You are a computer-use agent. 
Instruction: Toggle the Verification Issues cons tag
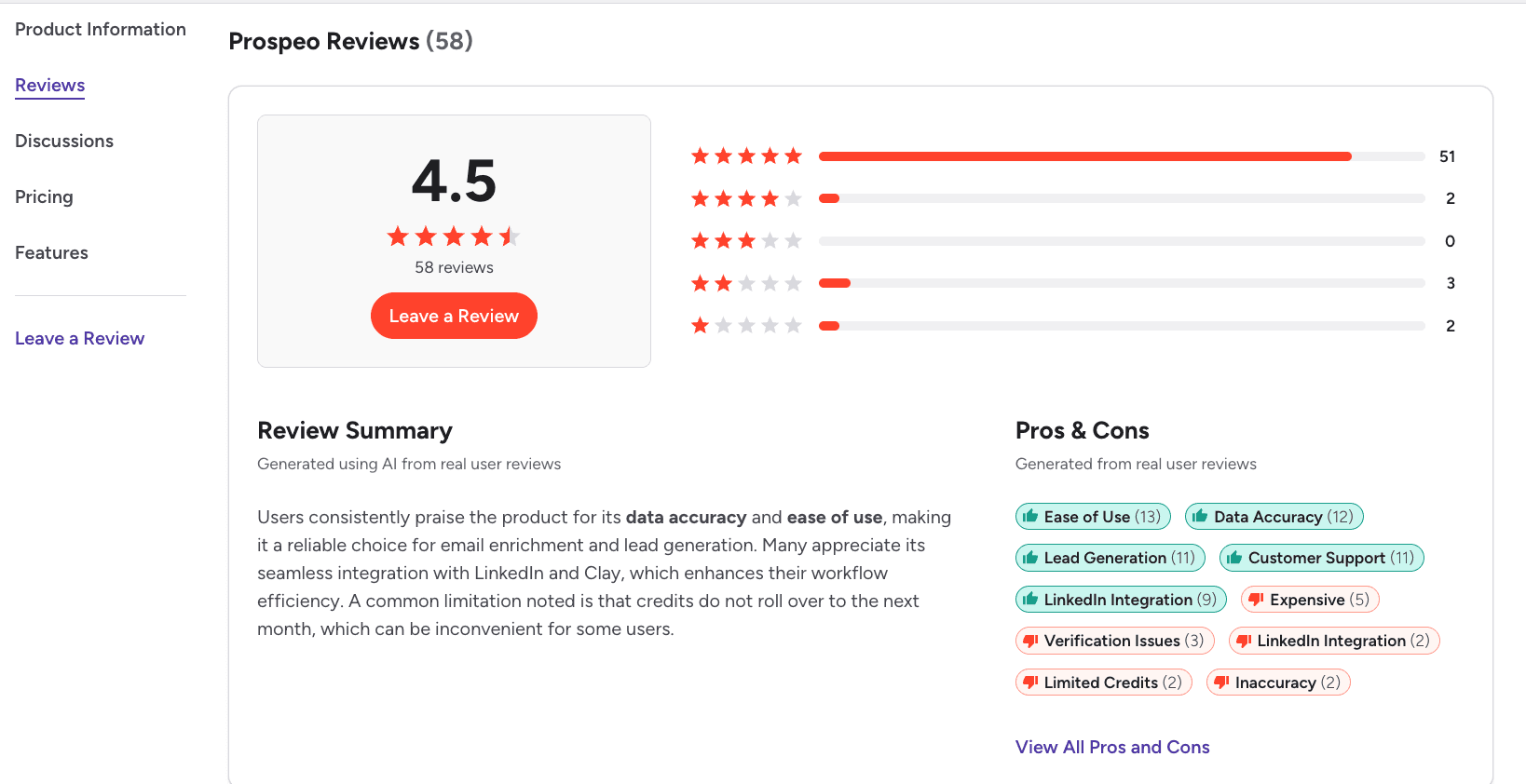click(x=1114, y=641)
